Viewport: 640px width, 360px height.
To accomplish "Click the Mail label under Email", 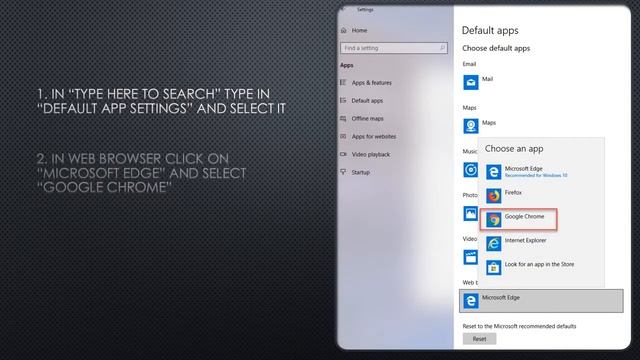I will (x=487, y=79).
